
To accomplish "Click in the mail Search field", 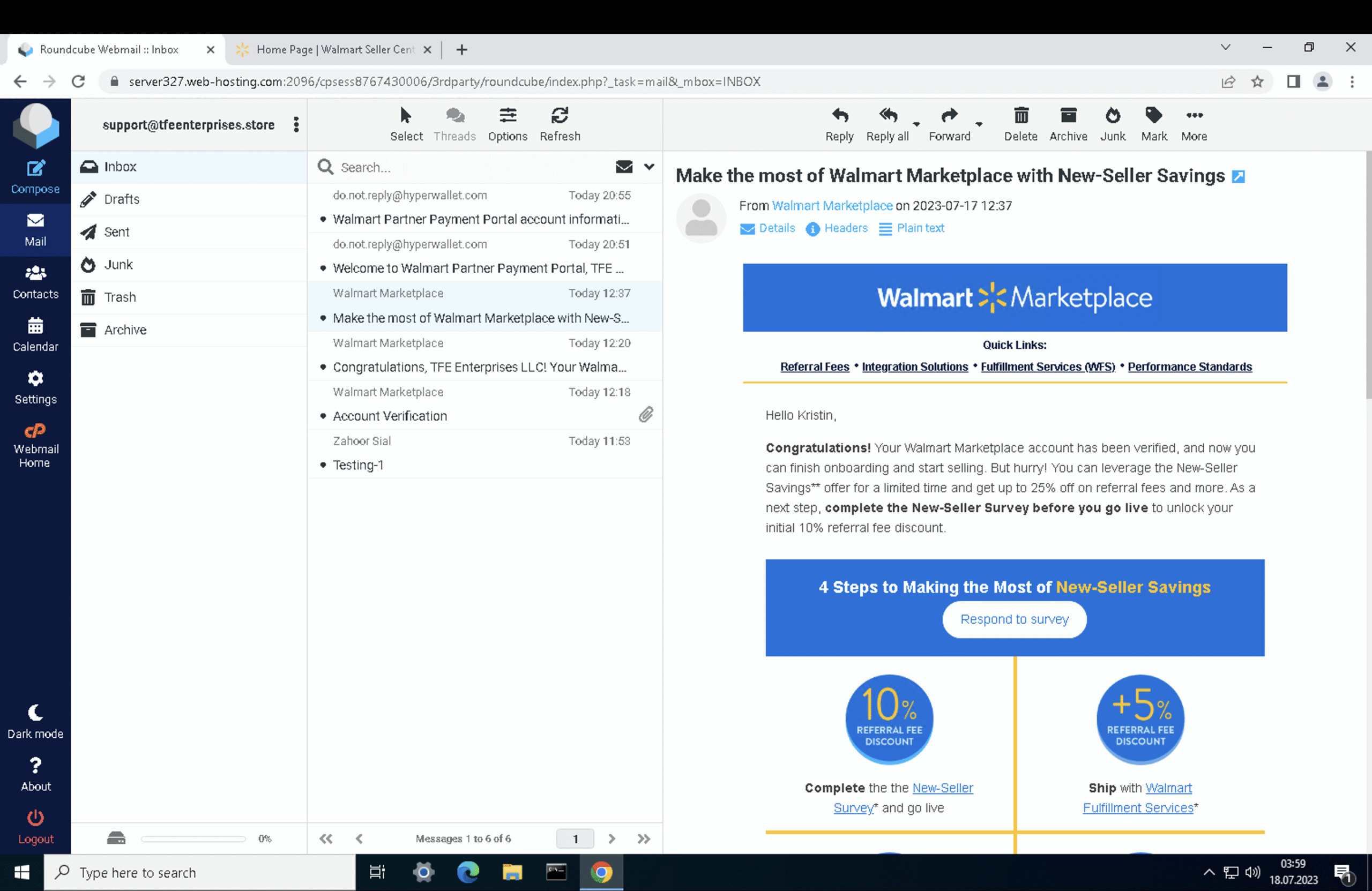I will (461, 167).
